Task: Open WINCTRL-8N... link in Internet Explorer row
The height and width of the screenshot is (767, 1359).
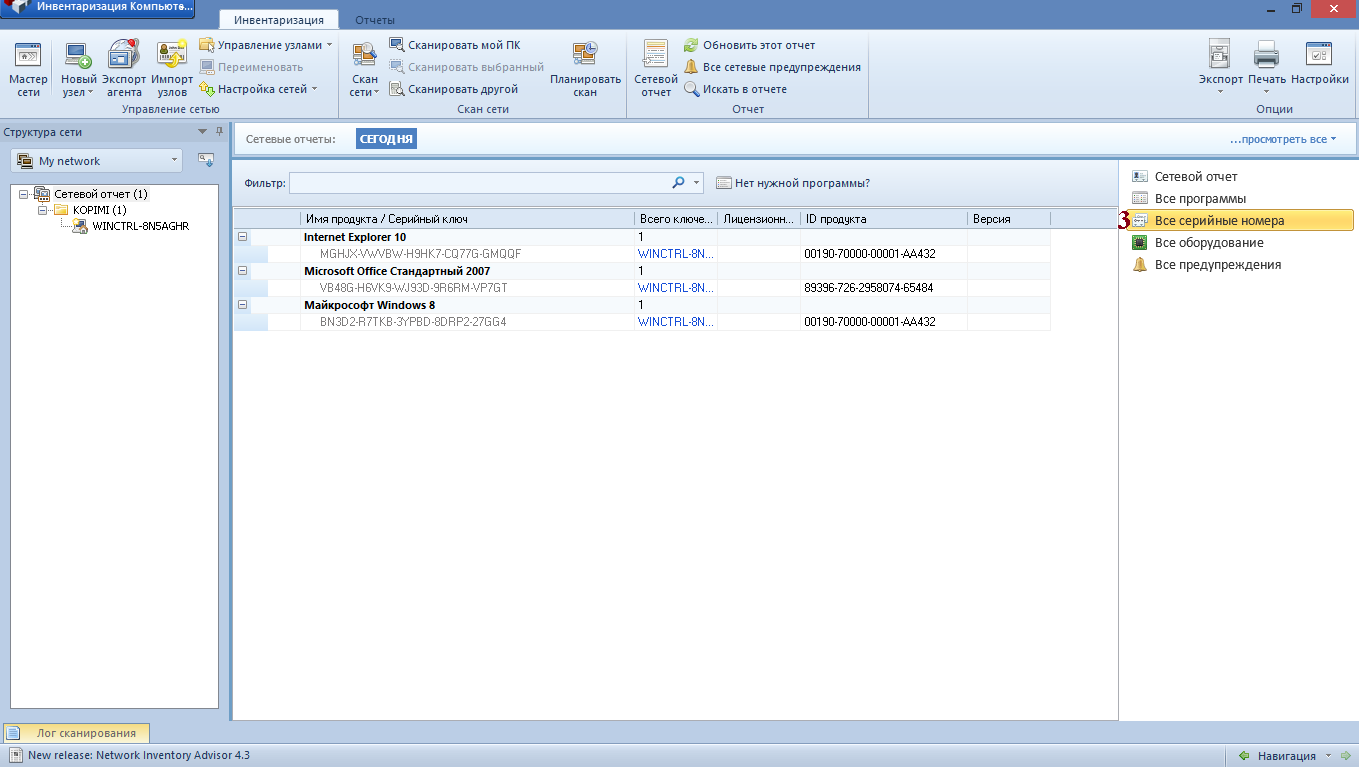Action: coord(676,254)
